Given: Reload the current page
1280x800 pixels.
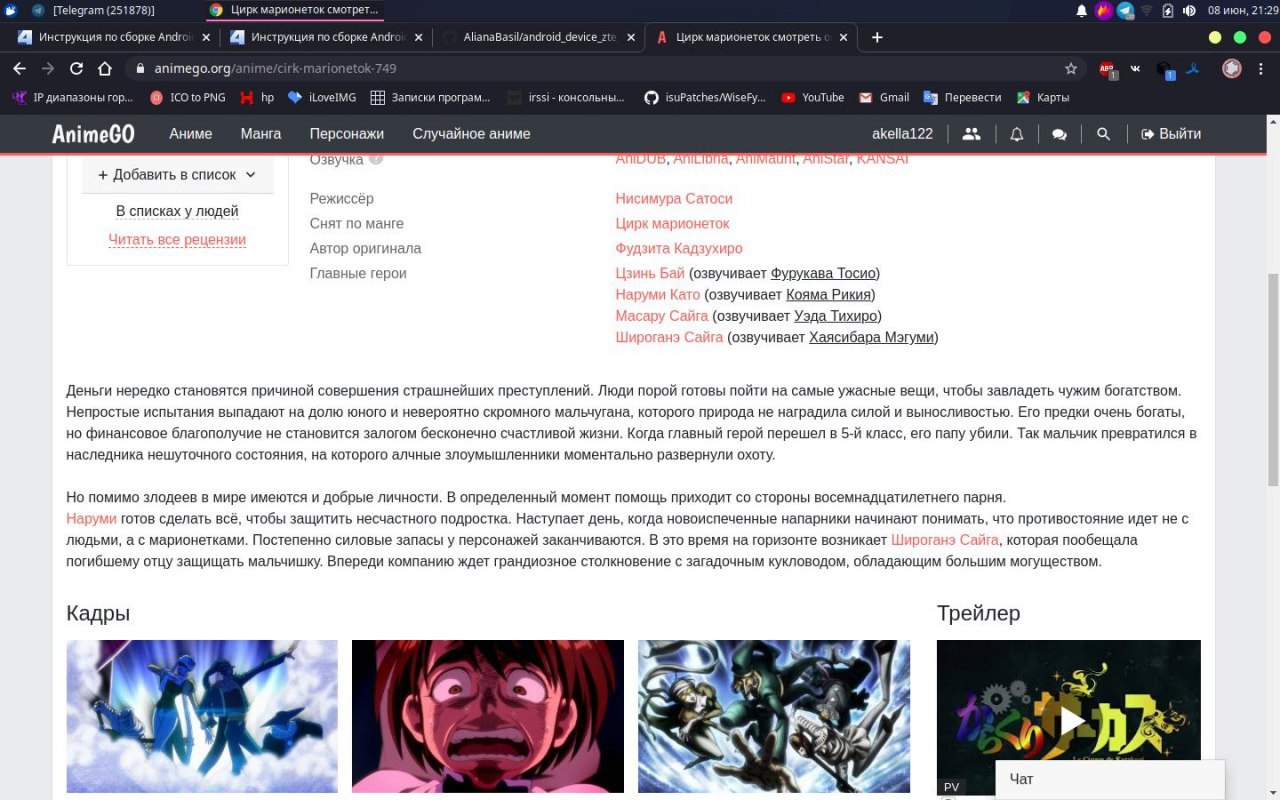Looking at the screenshot, I should [x=76, y=69].
